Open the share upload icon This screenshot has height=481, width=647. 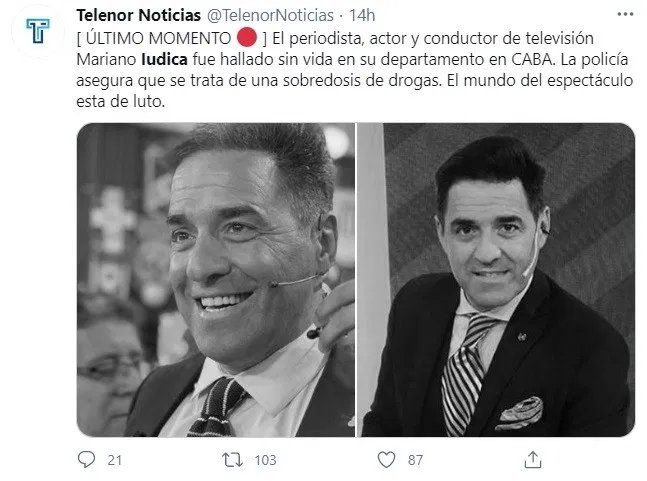[x=533, y=459]
